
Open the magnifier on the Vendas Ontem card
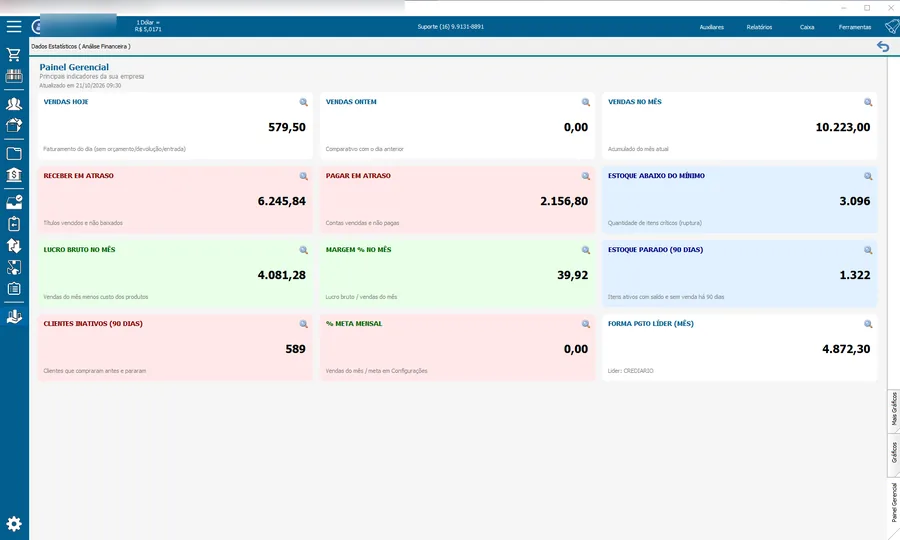pos(585,102)
